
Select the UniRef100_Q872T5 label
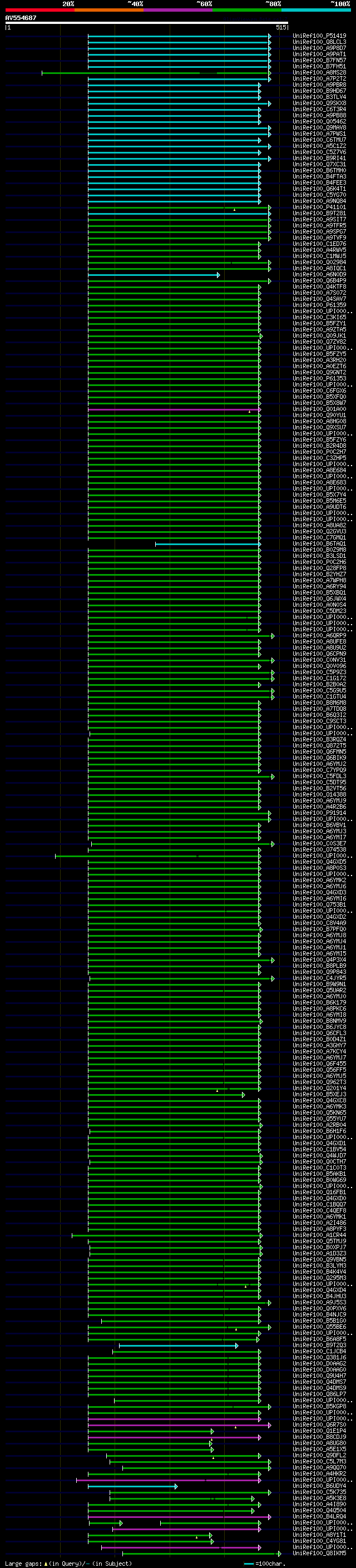coord(319,746)
